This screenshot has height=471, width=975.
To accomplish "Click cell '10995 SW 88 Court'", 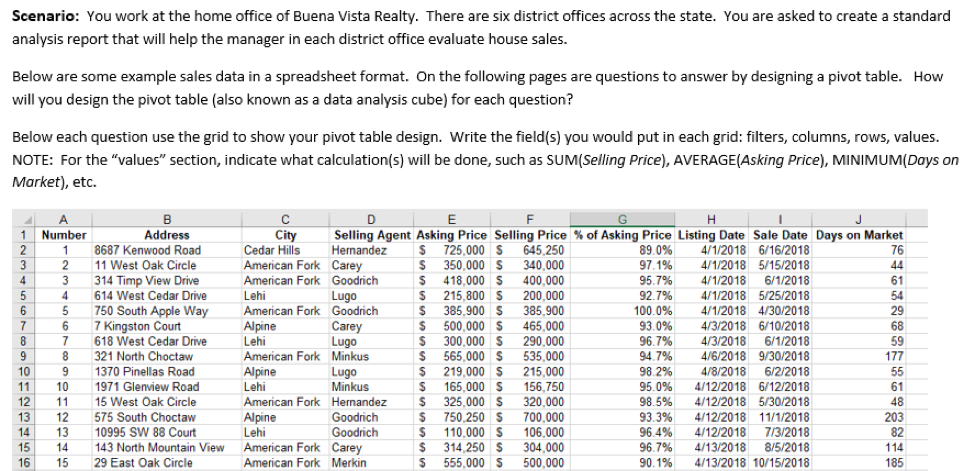I will [x=167, y=432].
